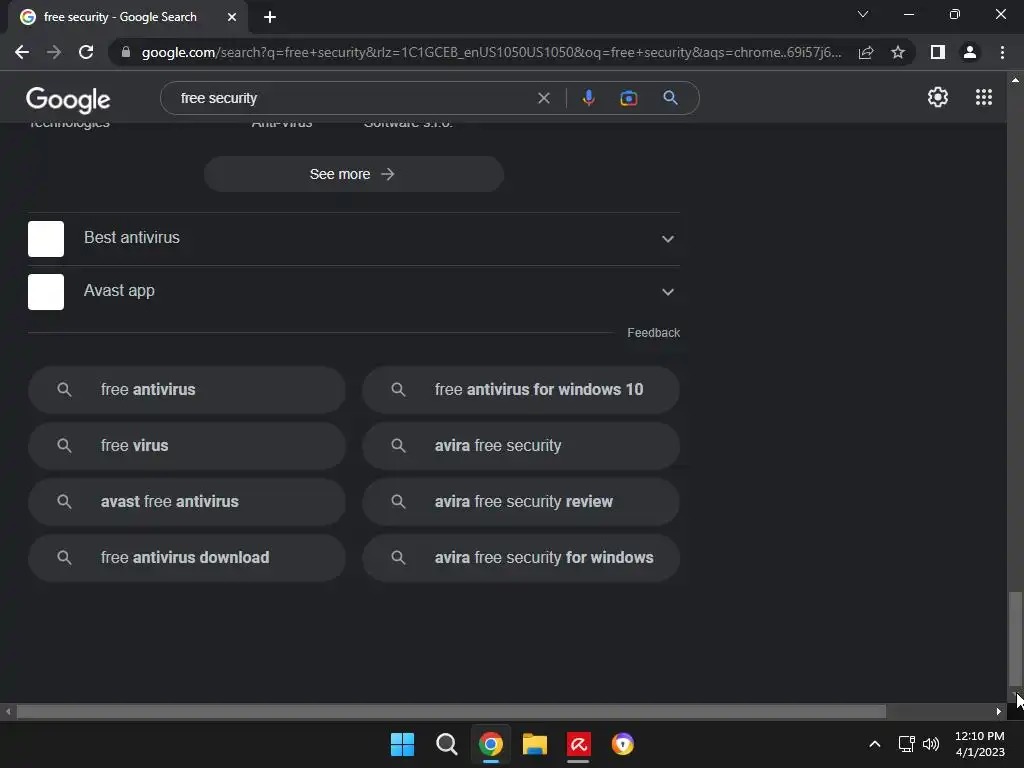View site information via the lock icon
Viewport: 1024px width, 768px height.
126,52
